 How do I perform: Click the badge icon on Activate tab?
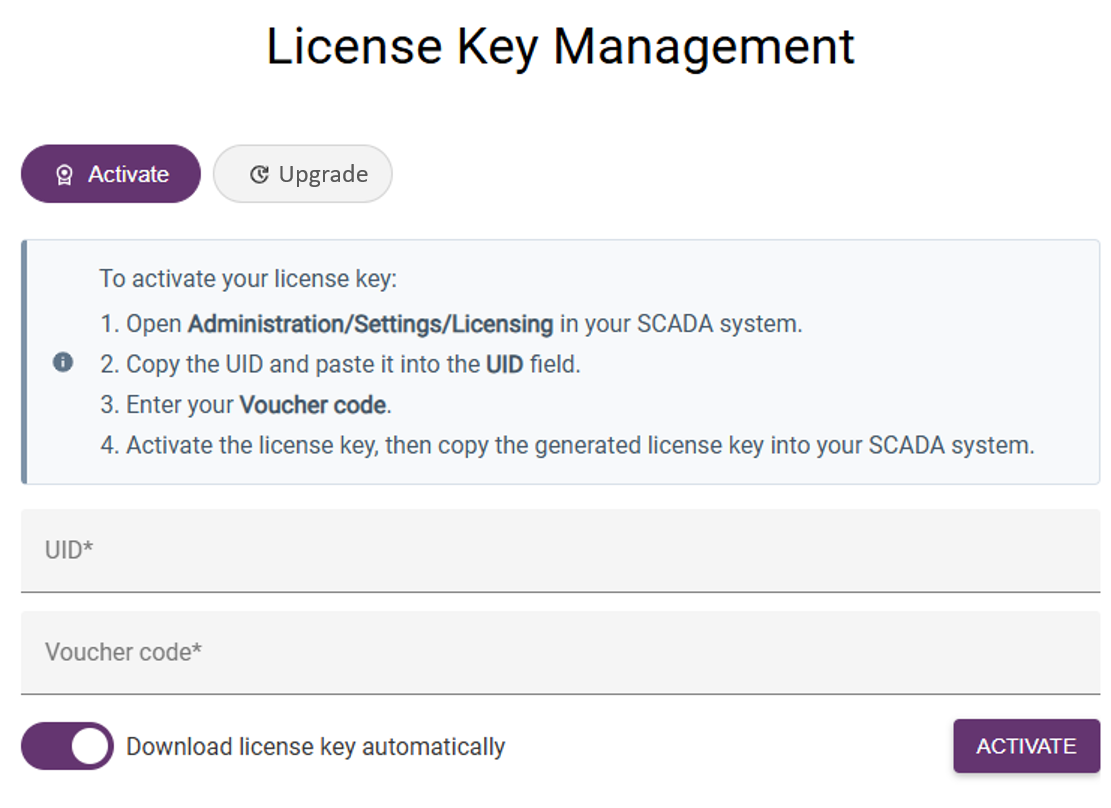[64, 174]
